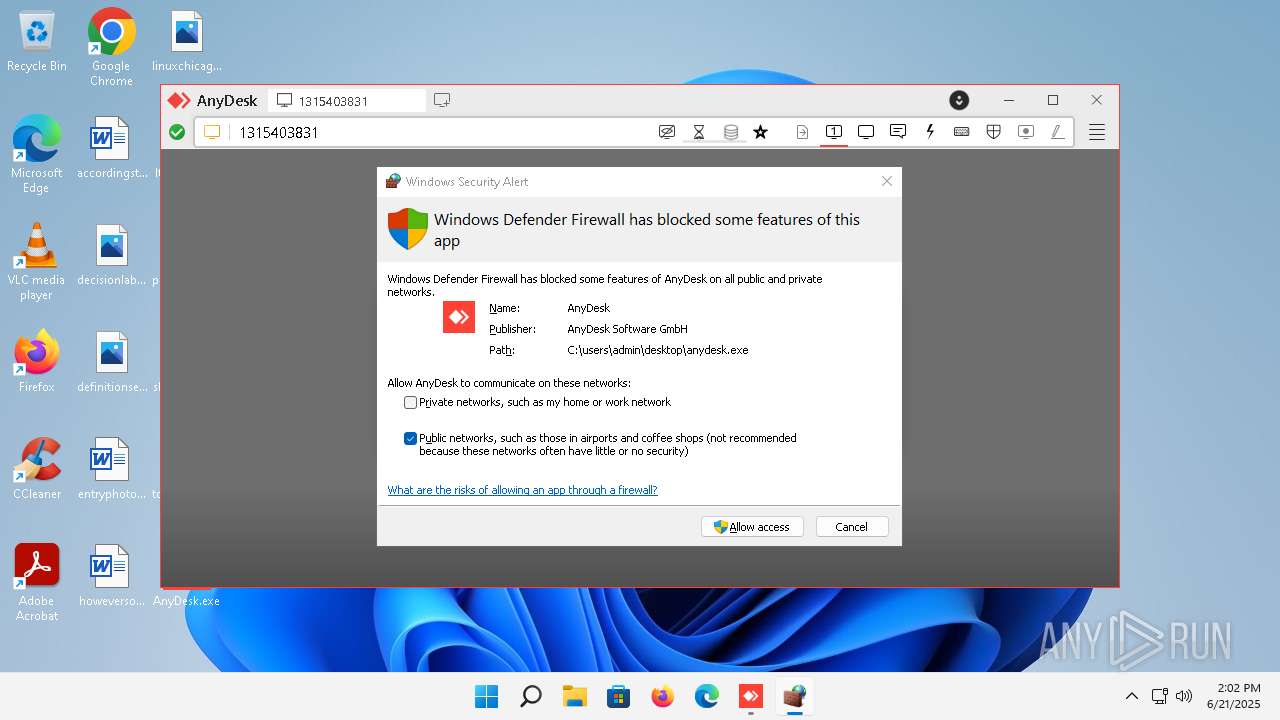Open CCleaner desktop shortcut
The width and height of the screenshot is (1280, 720).
tap(37, 469)
